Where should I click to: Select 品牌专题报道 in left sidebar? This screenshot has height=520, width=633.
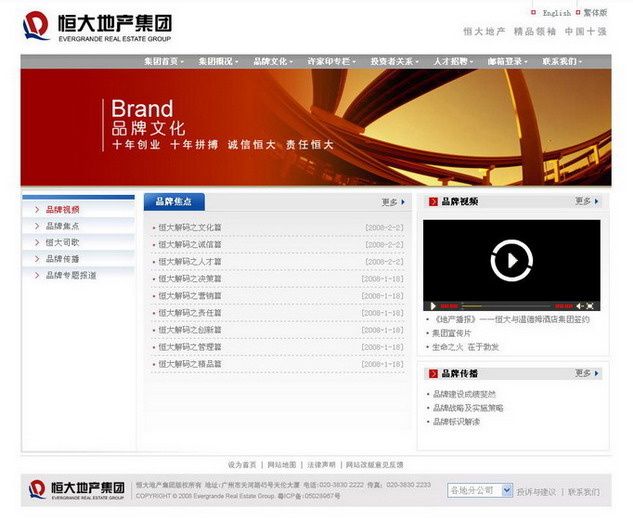coord(71,275)
